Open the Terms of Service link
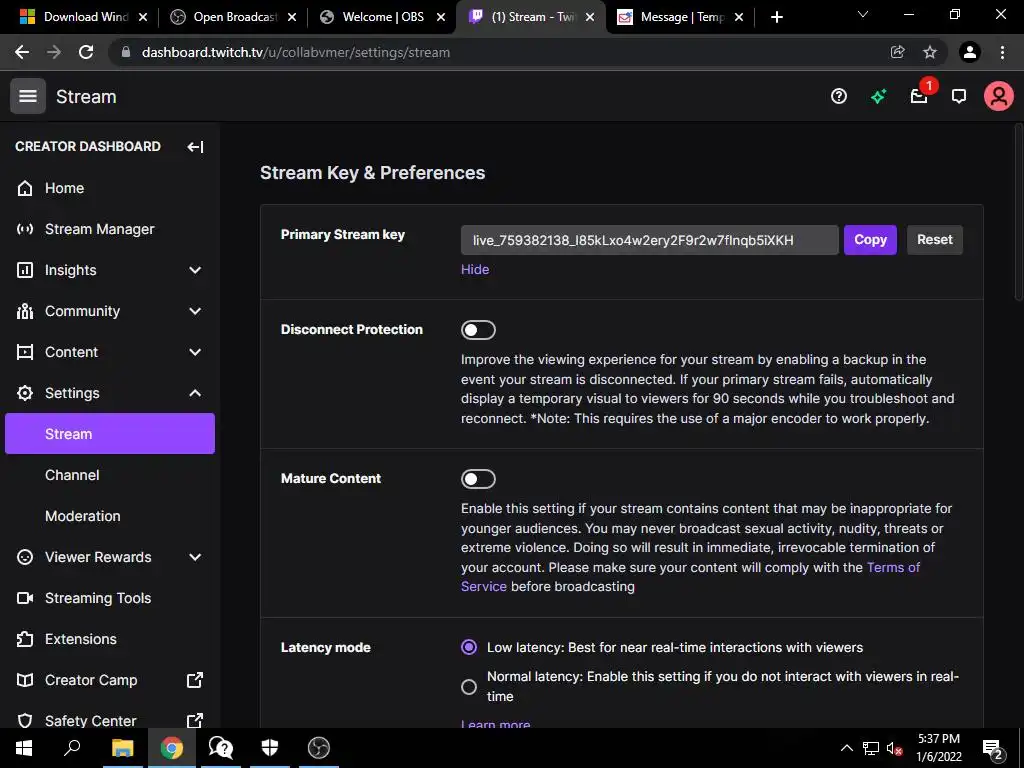Viewport: 1024px width, 768px height. (690, 577)
